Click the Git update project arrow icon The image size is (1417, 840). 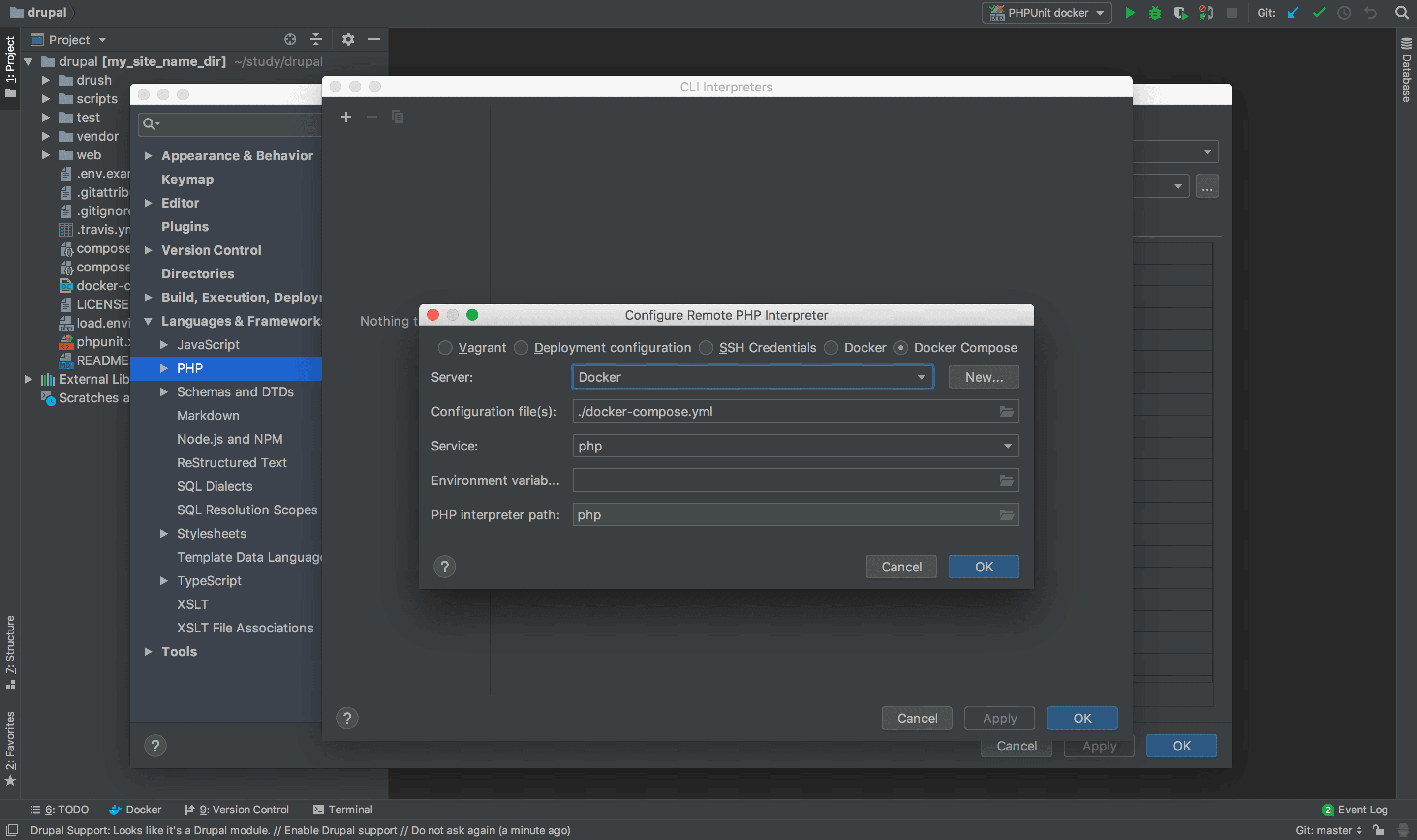(1293, 12)
